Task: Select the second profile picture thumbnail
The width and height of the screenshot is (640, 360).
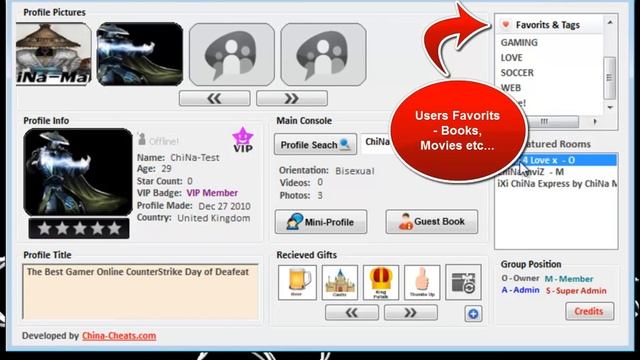Action: click(x=140, y=54)
